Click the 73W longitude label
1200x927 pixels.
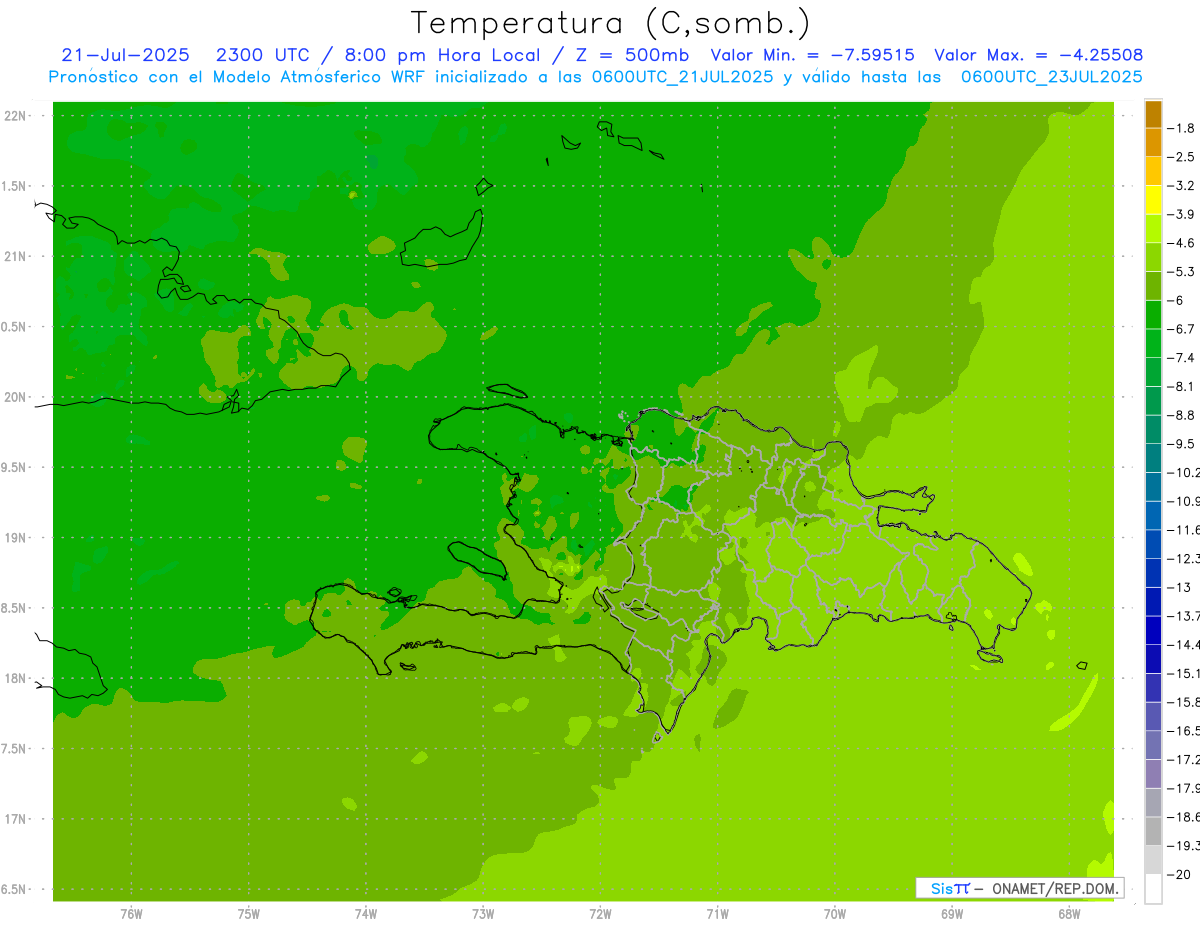coord(483,914)
